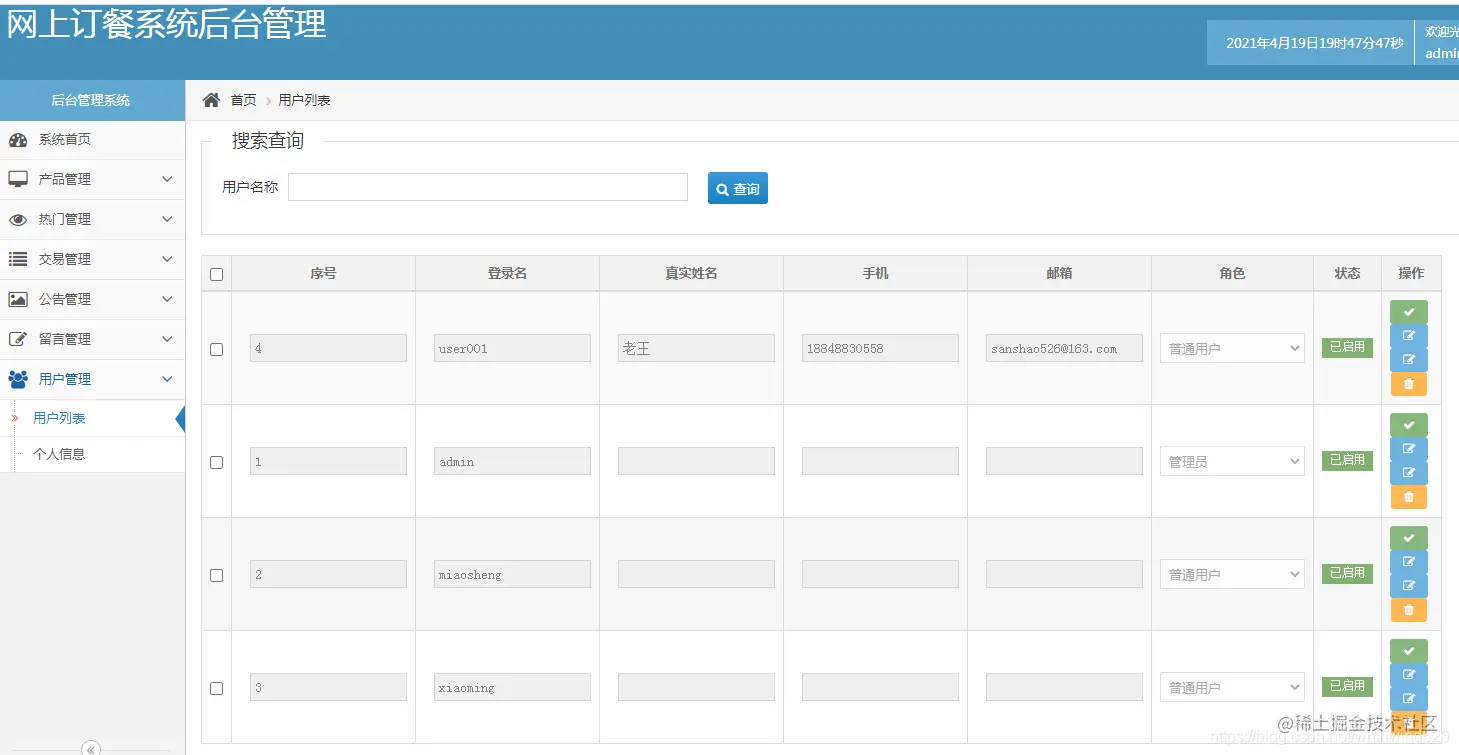The image size is (1459, 755).
Task: Click real name field containing 老王
Action: pyautogui.click(x=696, y=348)
